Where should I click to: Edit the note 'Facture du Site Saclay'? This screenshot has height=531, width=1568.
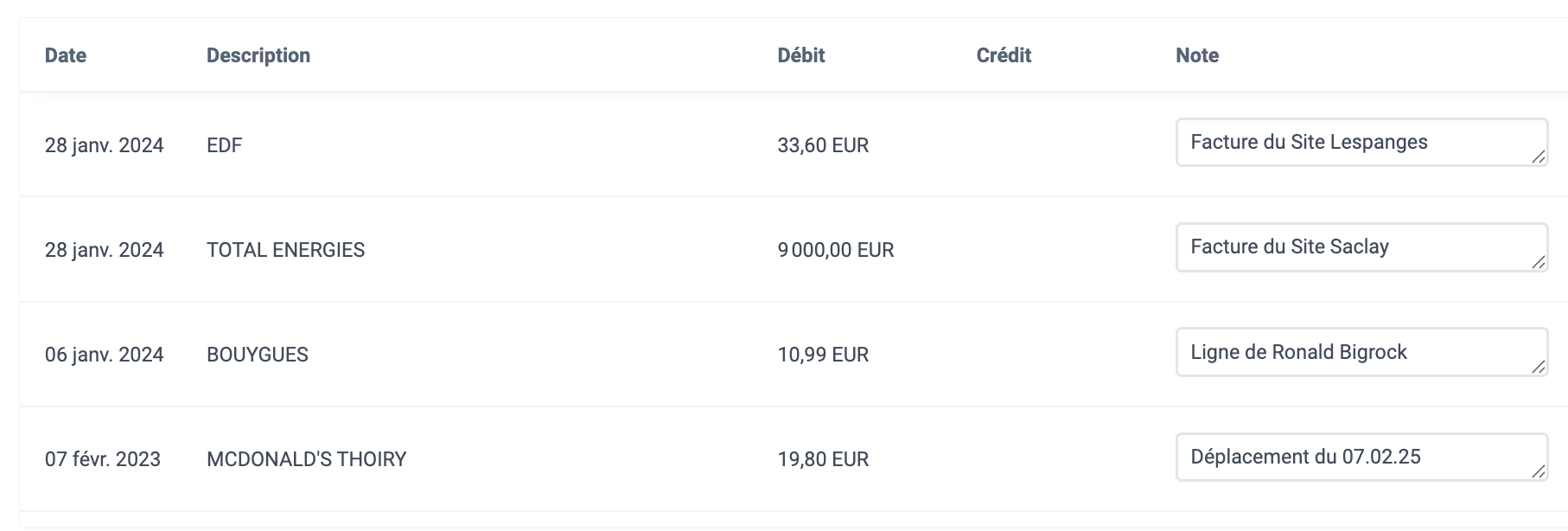(1361, 247)
